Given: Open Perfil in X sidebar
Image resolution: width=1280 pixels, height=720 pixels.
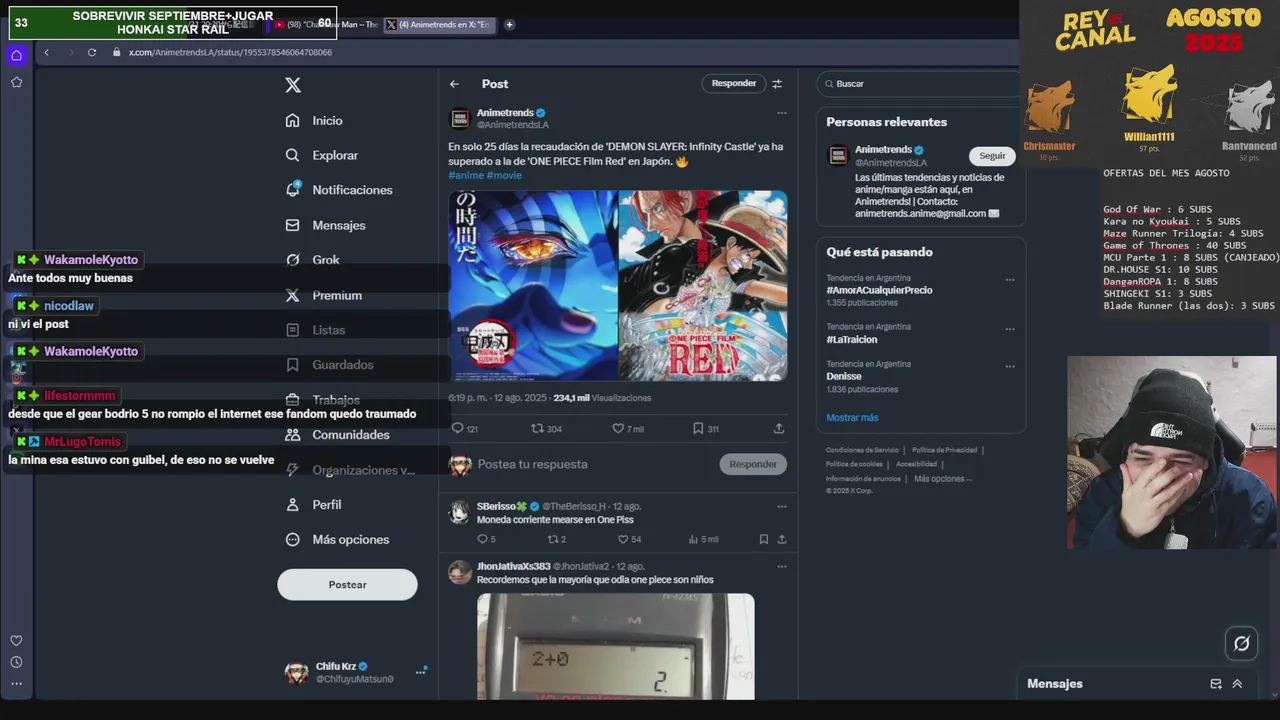Looking at the screenshot, I should 313,505.
